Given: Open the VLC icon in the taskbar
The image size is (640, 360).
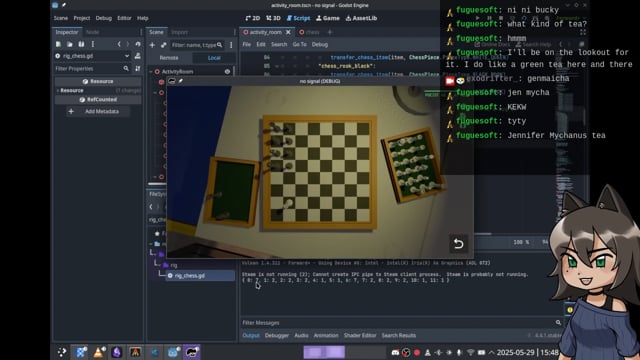Looking at the screenshot, I should coord(98,352).
